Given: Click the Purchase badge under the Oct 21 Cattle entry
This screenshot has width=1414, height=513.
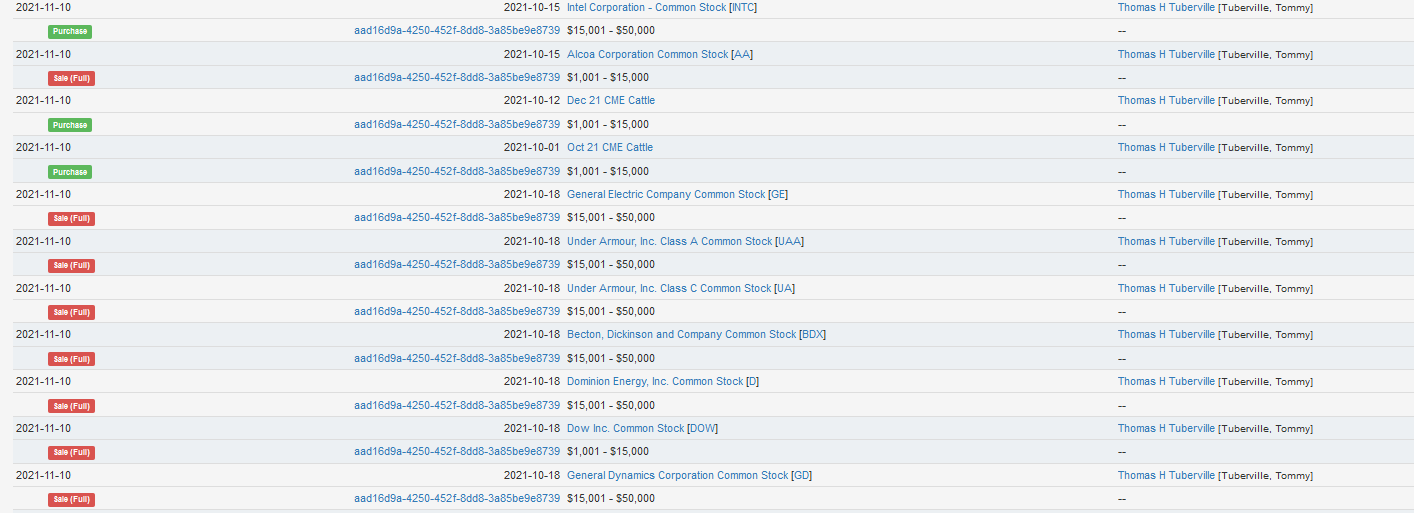Looking at the screenshot, I should [70, 172].
